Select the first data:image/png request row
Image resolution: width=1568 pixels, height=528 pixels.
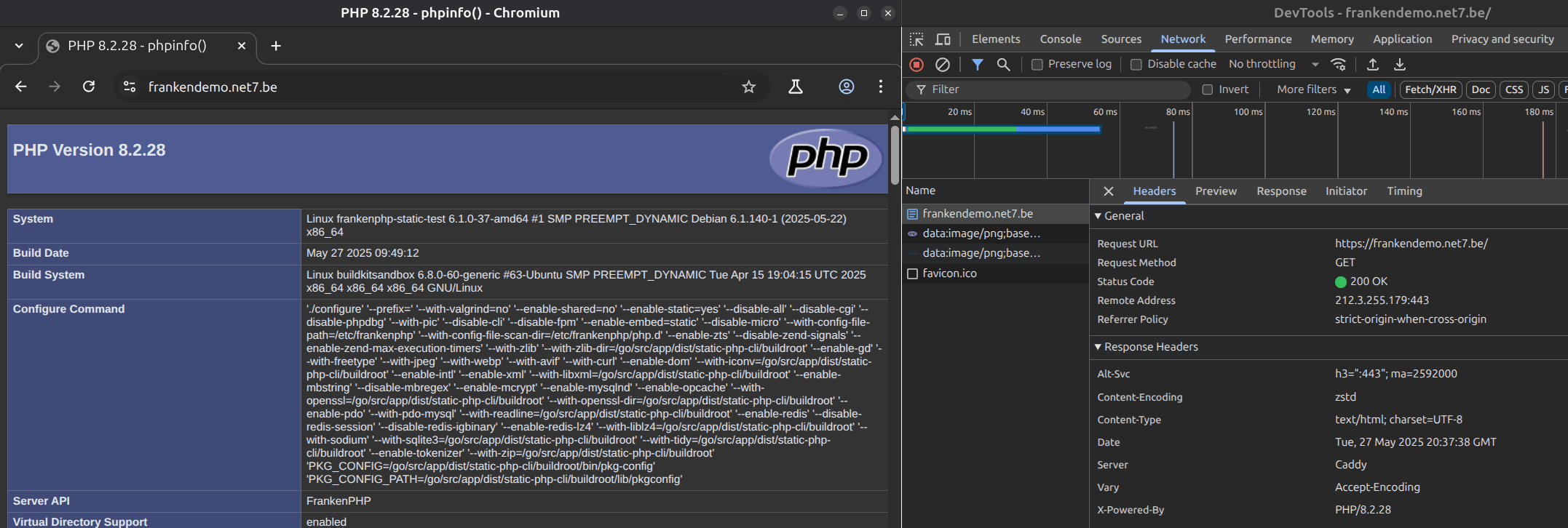[x=996, y=233]
